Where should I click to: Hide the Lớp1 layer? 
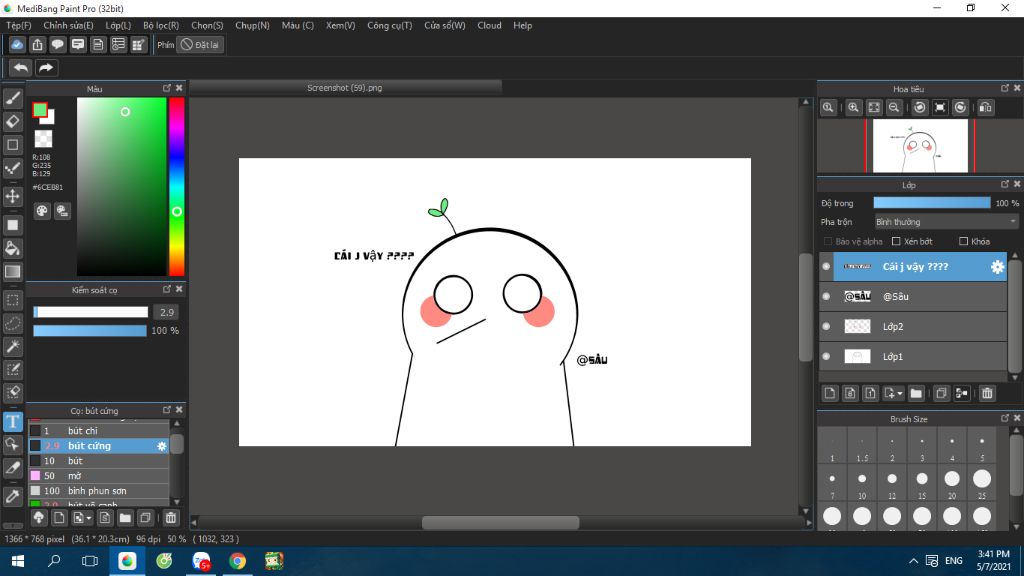click(826, 357)
